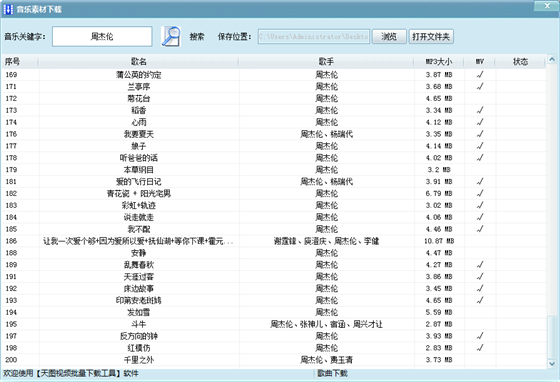Sort by 序号 column header
The width and height of the screenshot is (560, 382).
pos(12,62)
